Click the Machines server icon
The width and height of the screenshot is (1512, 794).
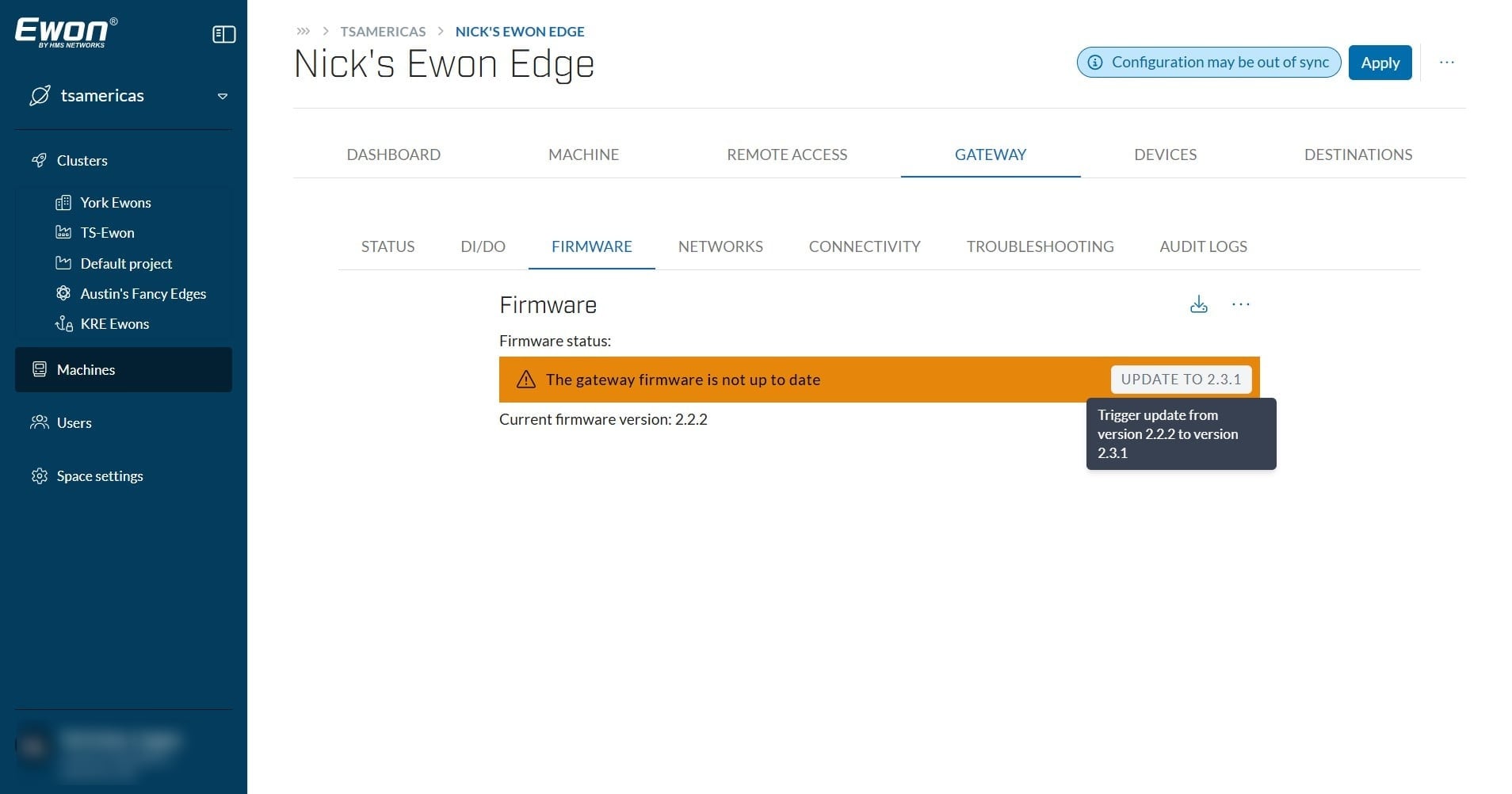pyautogui.click(x=40, y=369)
